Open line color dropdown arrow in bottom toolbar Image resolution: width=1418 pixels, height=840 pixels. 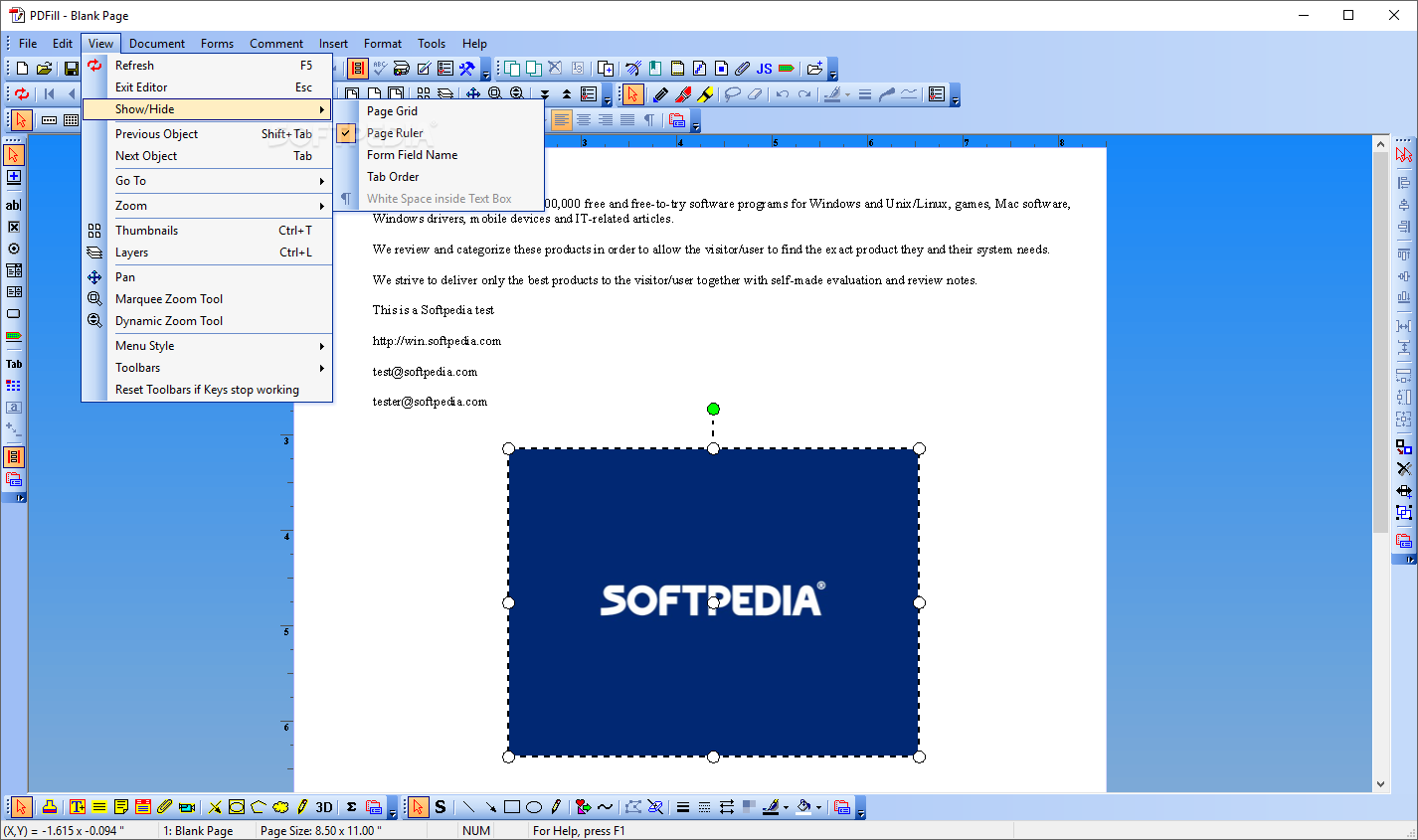[x=786, y=807]
